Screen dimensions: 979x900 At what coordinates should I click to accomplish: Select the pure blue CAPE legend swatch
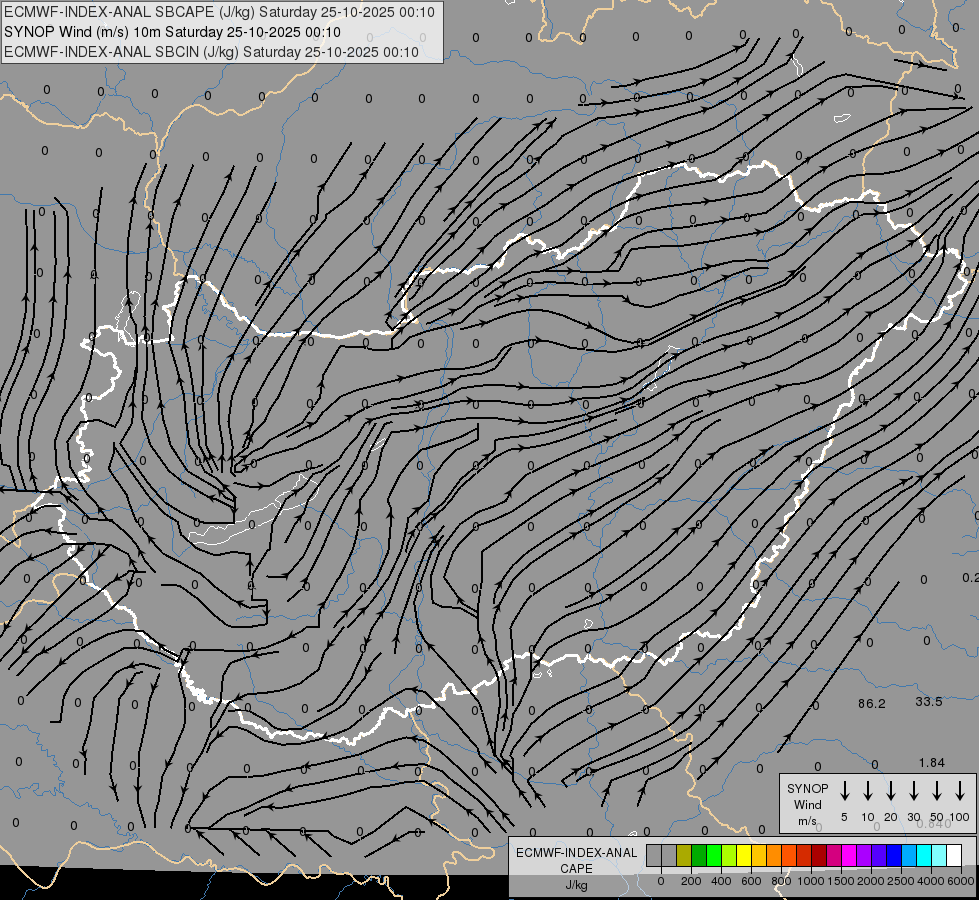click(x=894, y=855)
